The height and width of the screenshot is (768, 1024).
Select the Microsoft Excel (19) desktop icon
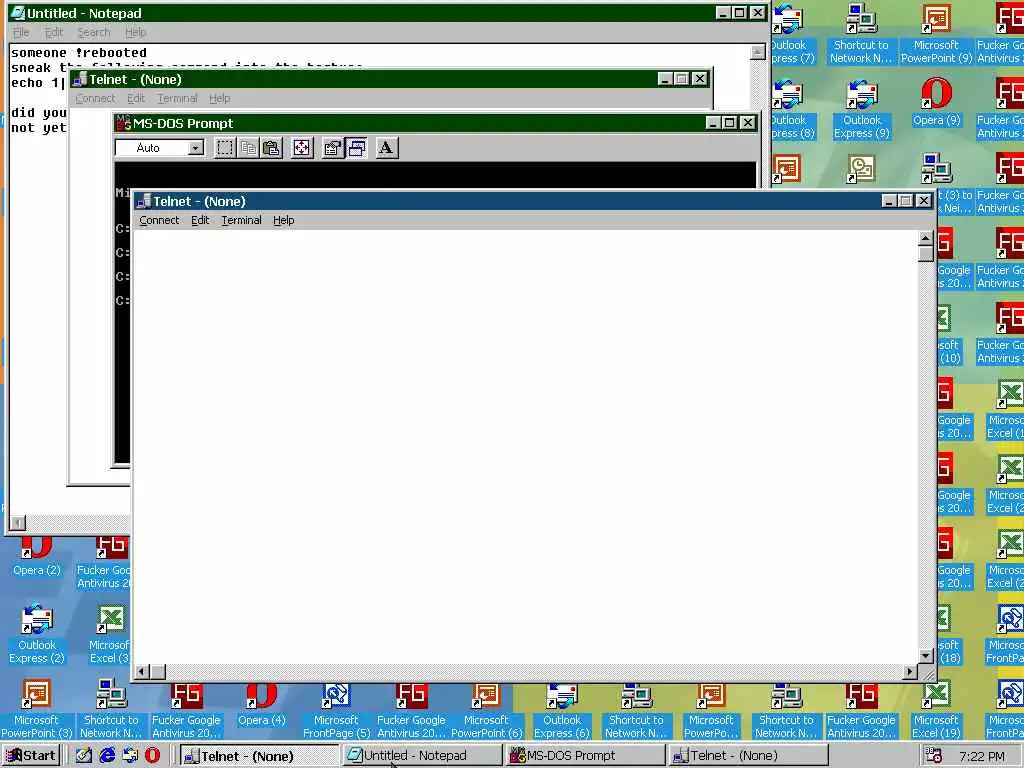click(x=936, y=711)
